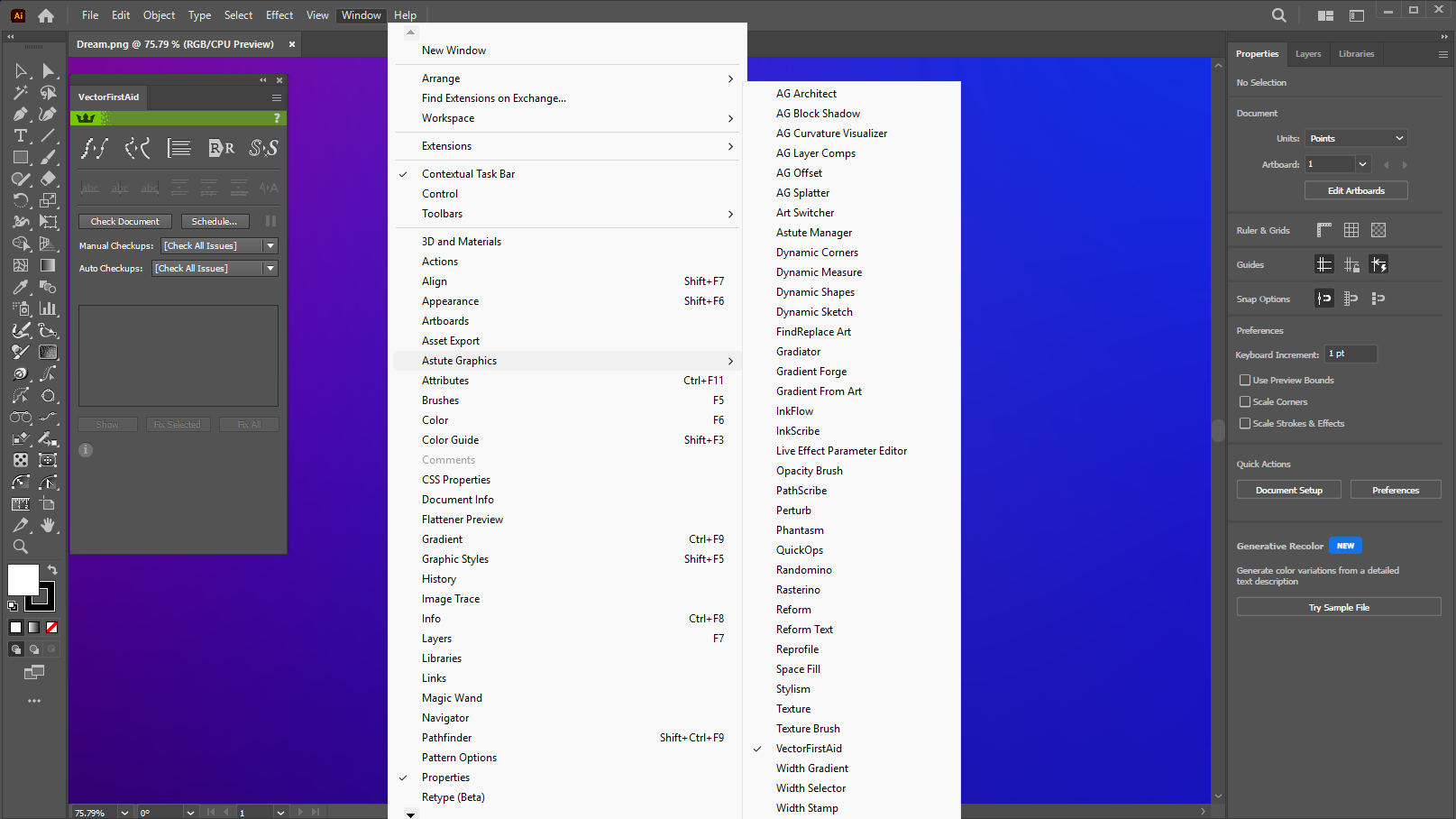The image size is (1456, 819).
Task: Enable Scale Strokes & Effects checkbox
Action: 1245,424
